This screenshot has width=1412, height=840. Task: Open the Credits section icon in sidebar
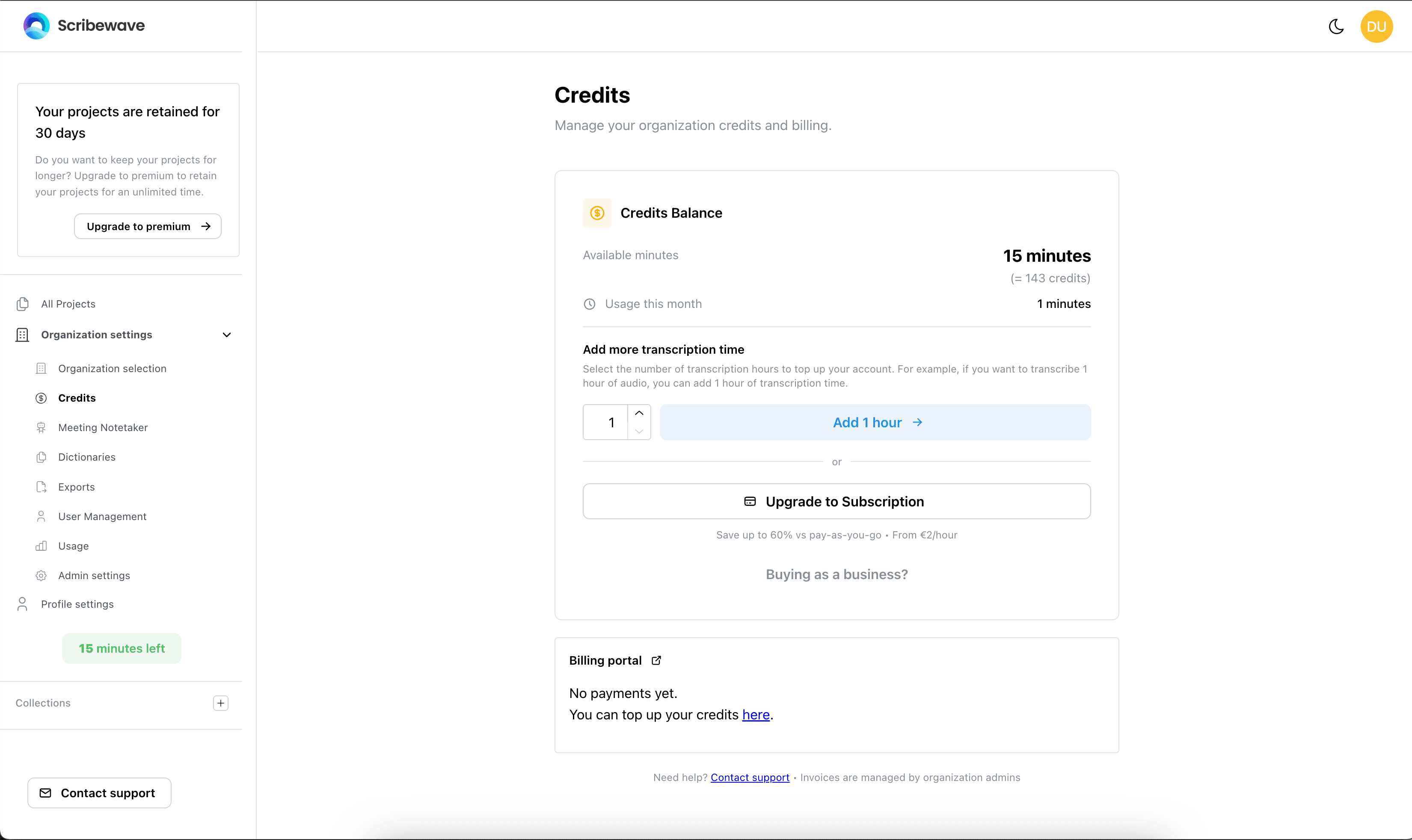(x=42, y=397)
